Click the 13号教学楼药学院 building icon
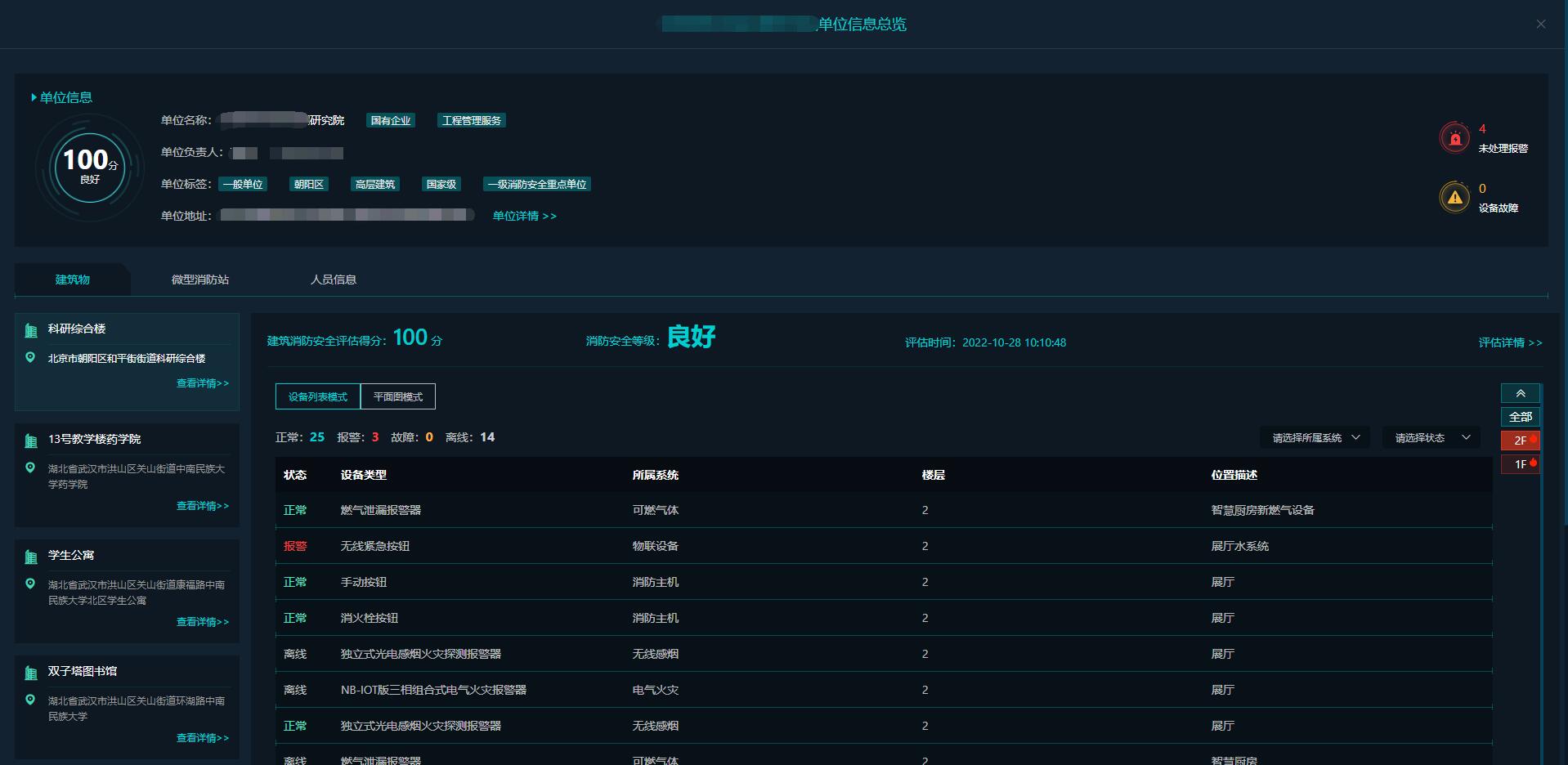Image resolution: width=1568 pixels, height=765 pixels. point(31,441)
